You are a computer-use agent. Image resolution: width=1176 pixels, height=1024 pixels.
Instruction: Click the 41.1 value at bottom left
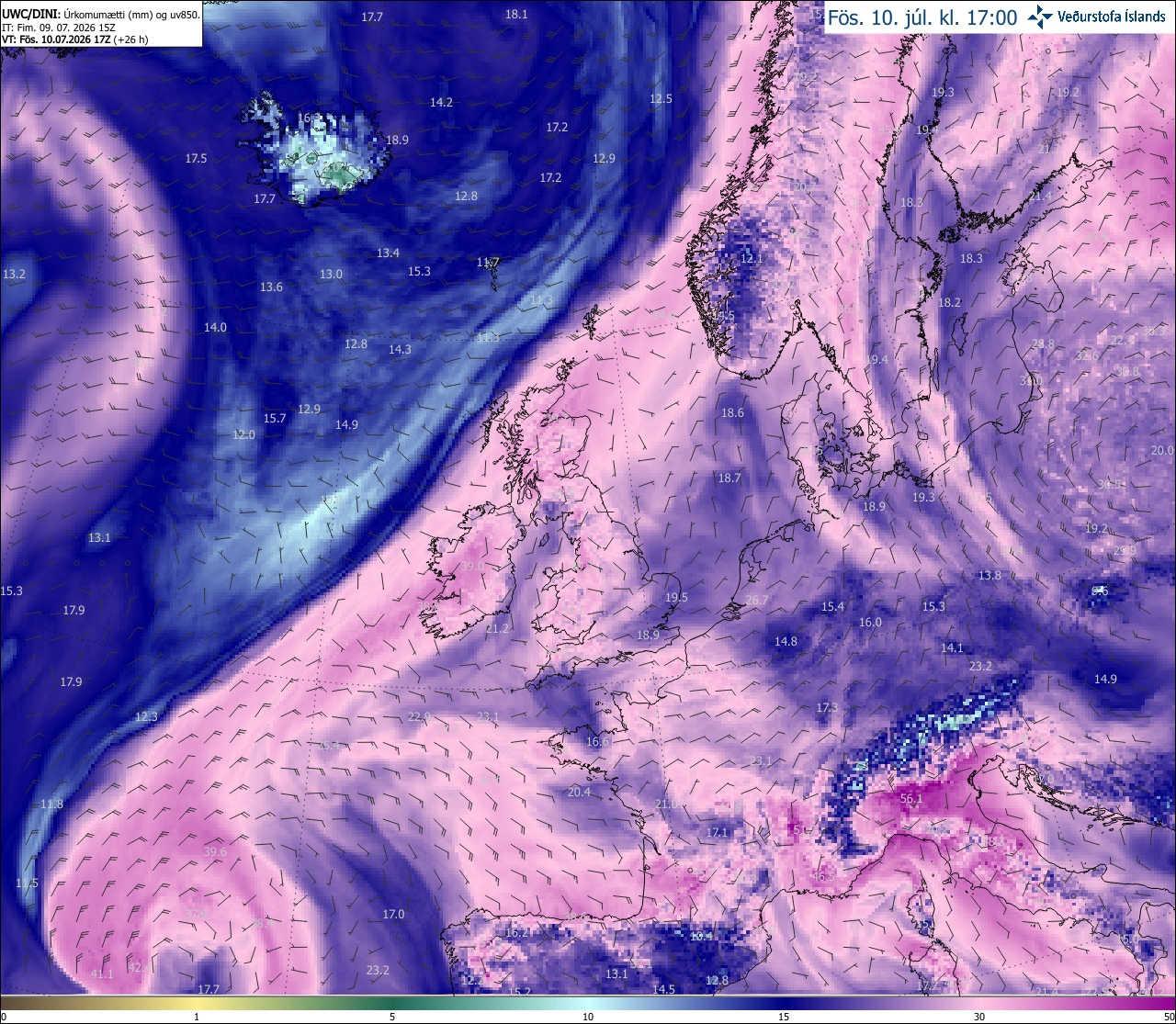(x=102, y=973)
